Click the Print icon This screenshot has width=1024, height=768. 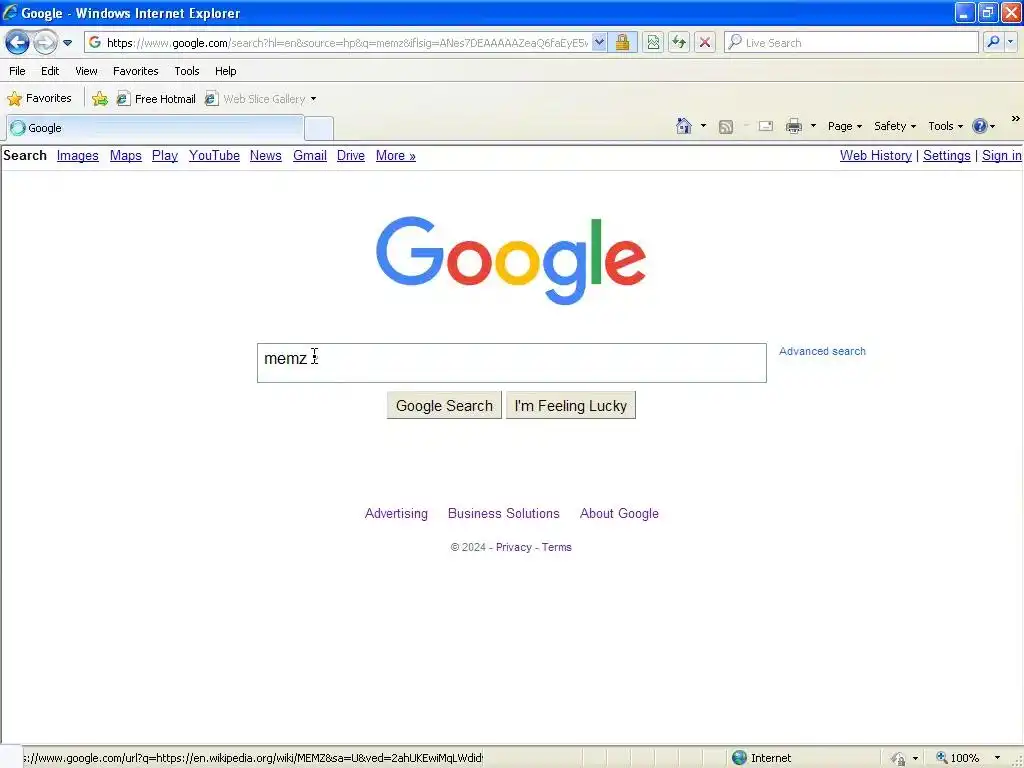[794, 126]
